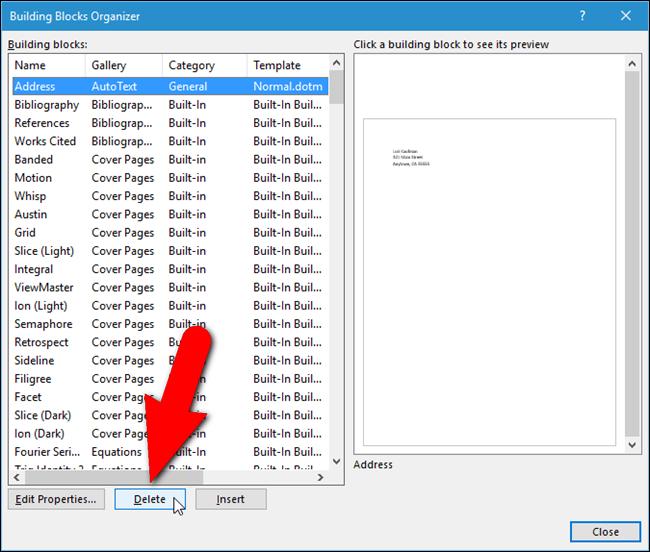Click General category cell in Address row
650x552 pixels.
188,86
